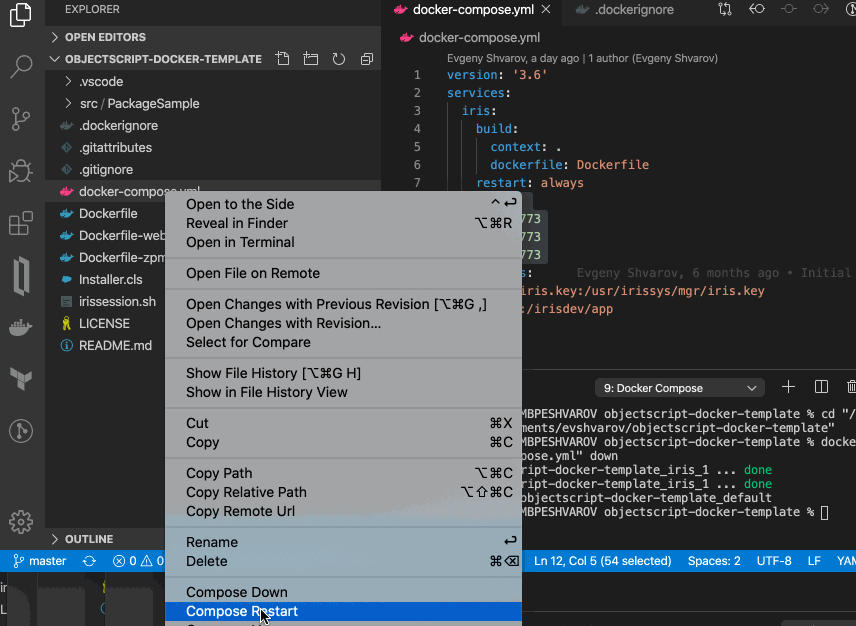This screenshot has width=856, height=626.
Task: Expand the Open Editors section
Action: click(104, 37)
